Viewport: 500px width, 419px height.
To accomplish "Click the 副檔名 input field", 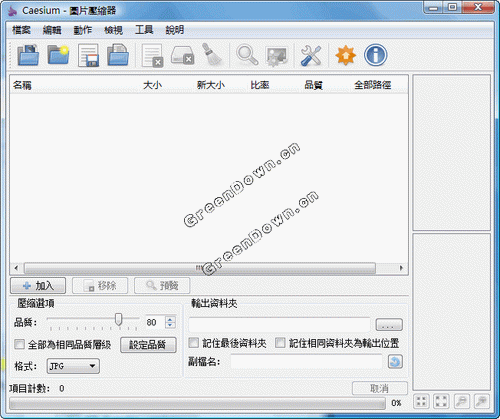I will 306,362.
